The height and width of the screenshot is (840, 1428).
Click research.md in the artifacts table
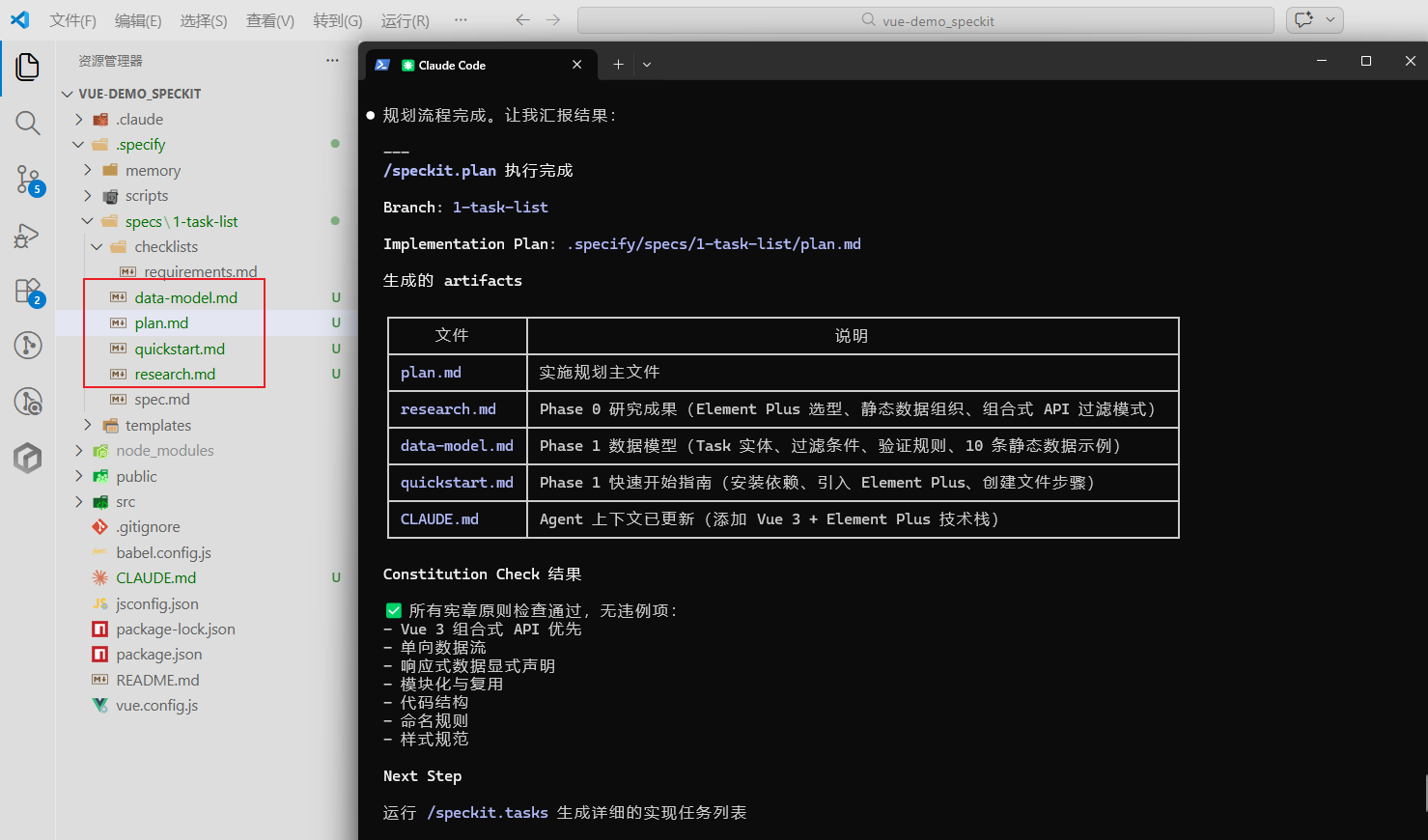point(448,409)
